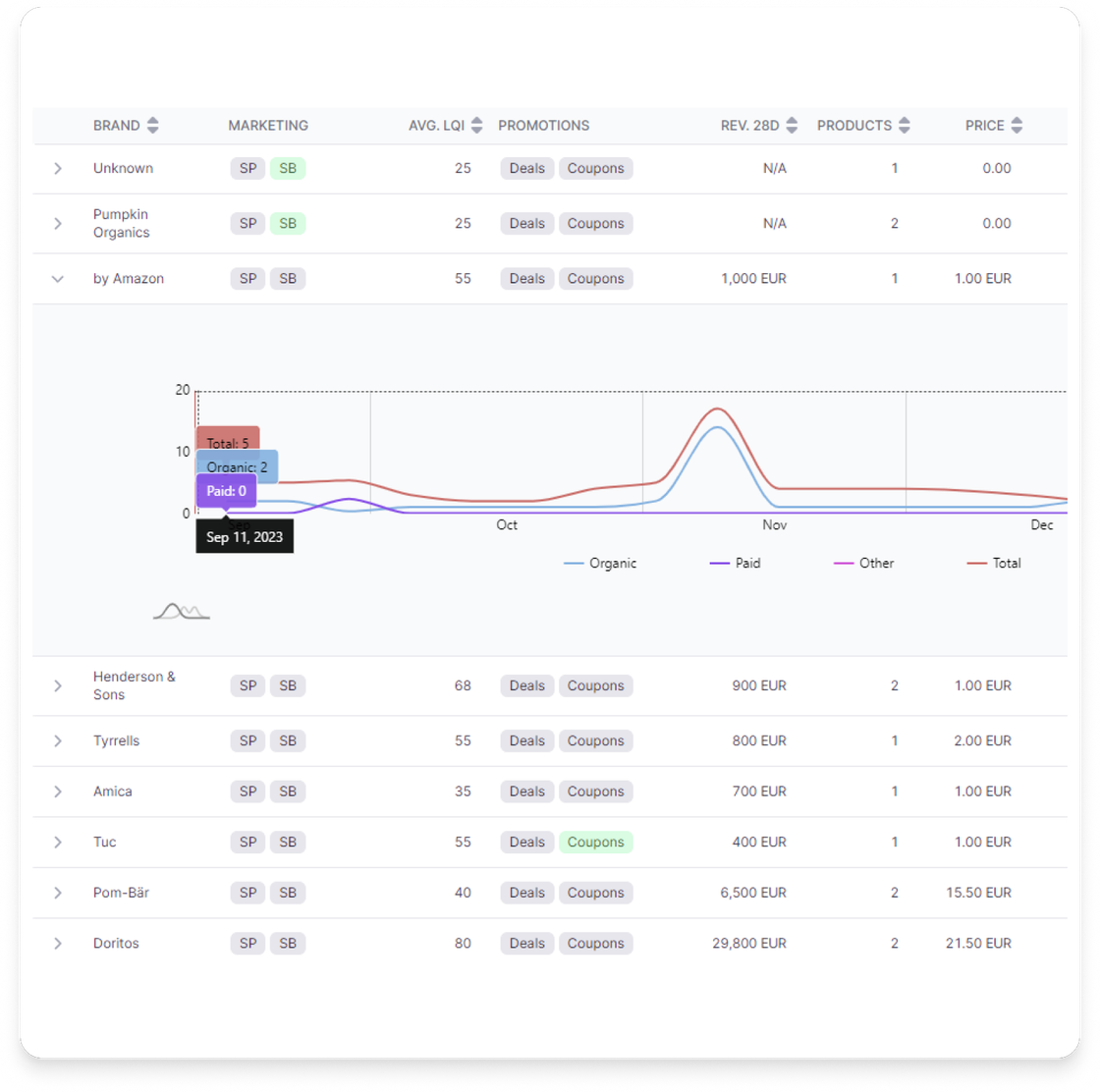The image size is (1100, 1092).
Task: Toggle Organic series in chart legend
Action: tap(600, 563)
